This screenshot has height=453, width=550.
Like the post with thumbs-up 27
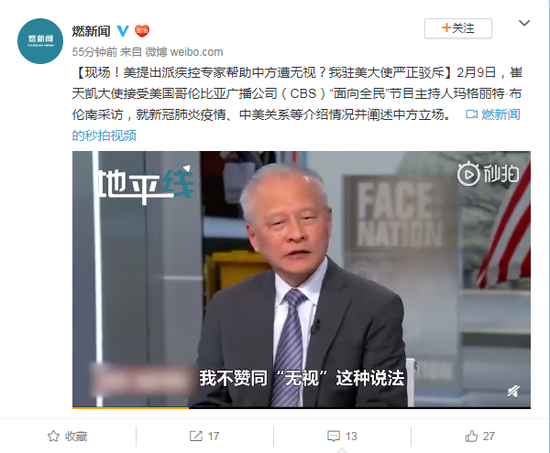click(479, 436)
